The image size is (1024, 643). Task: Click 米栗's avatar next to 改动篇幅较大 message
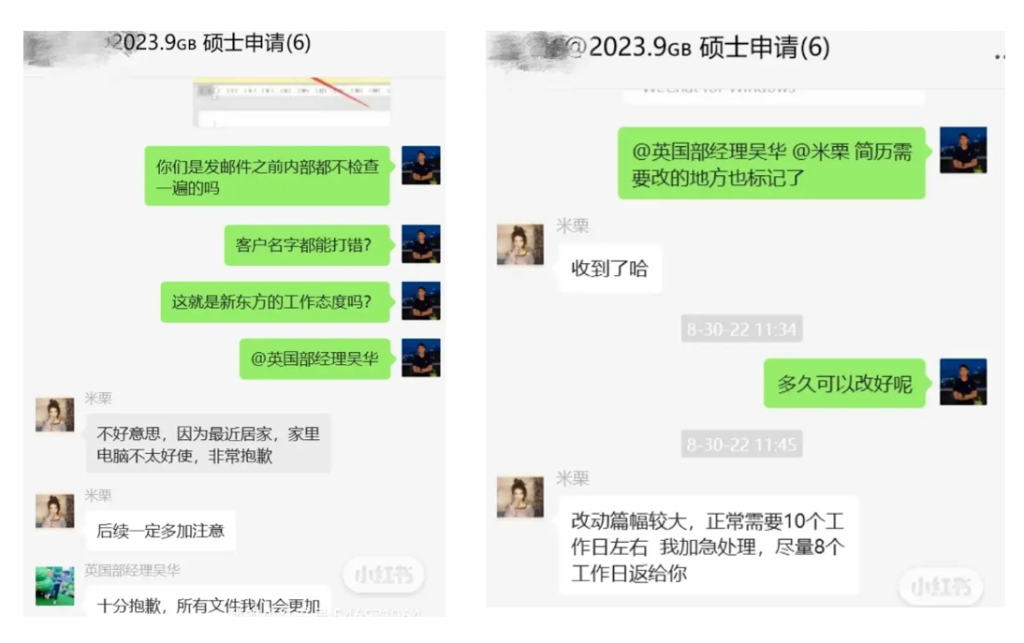point(520,497)
